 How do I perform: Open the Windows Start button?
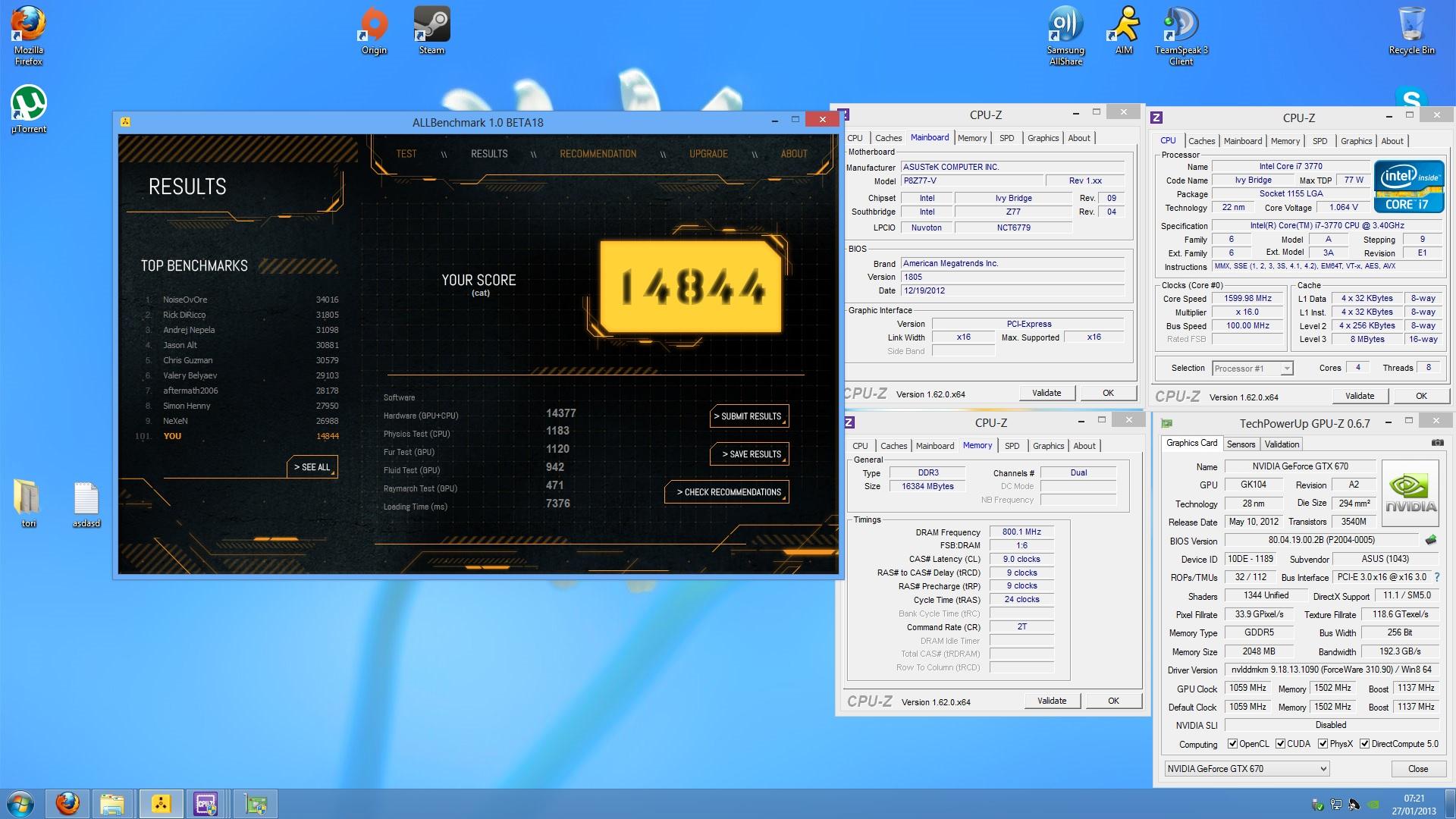click(20, 803)
